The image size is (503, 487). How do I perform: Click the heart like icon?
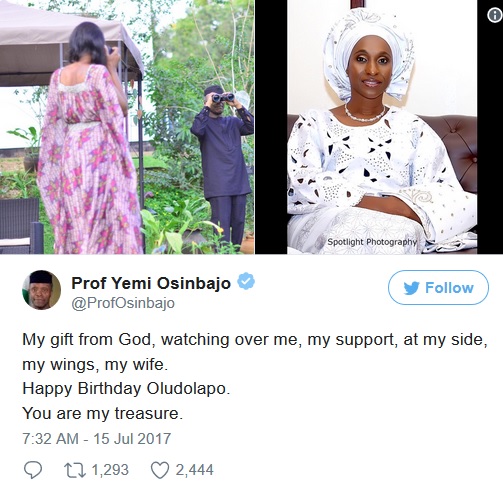point(160,470)
